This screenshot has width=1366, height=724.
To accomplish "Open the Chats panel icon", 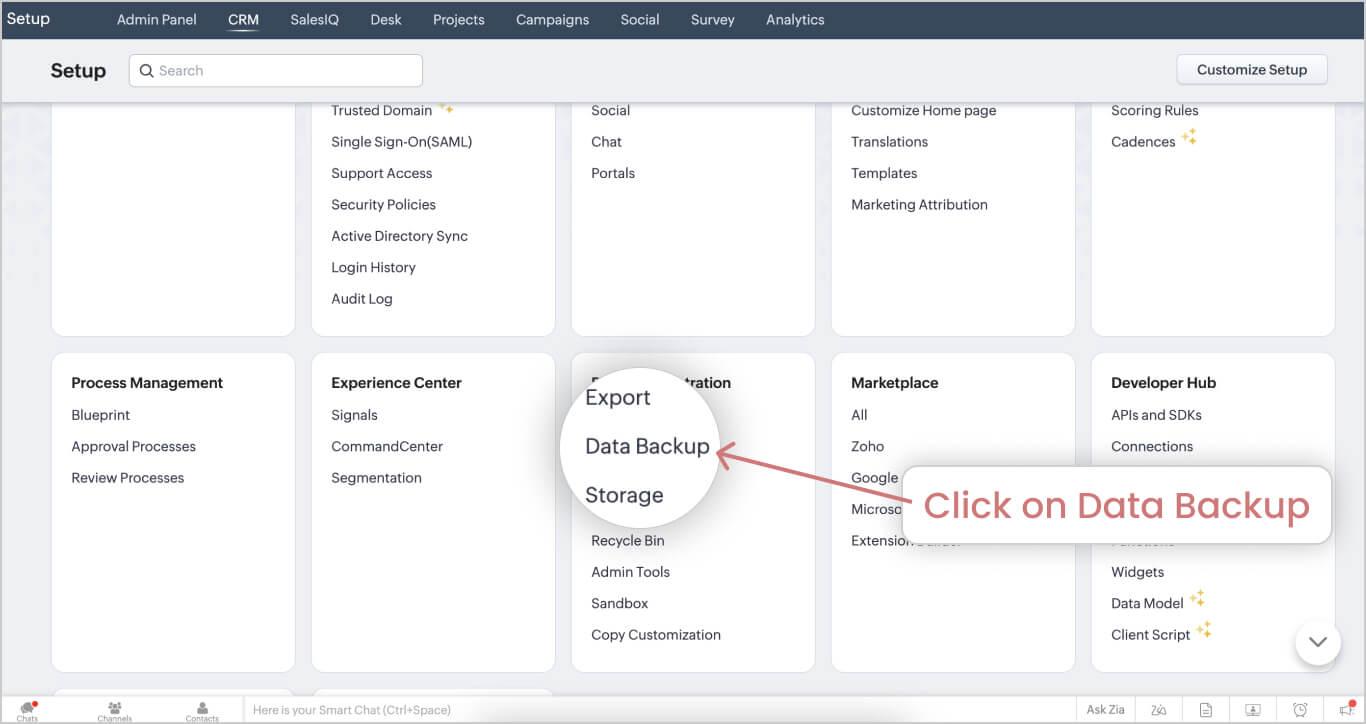I will pyautogui.click(x=27, y=709).
